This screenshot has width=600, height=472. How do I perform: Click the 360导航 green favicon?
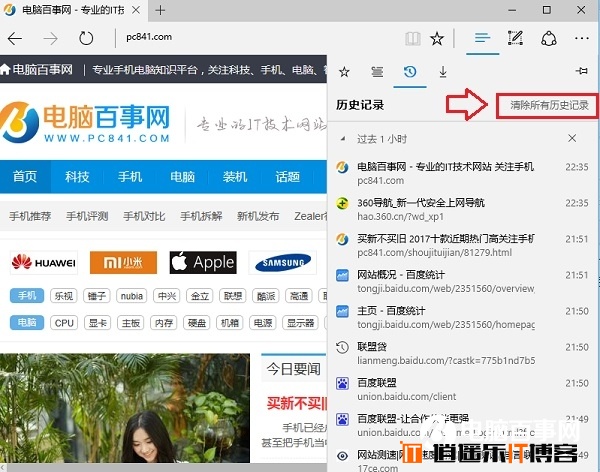tap(342, 203)
